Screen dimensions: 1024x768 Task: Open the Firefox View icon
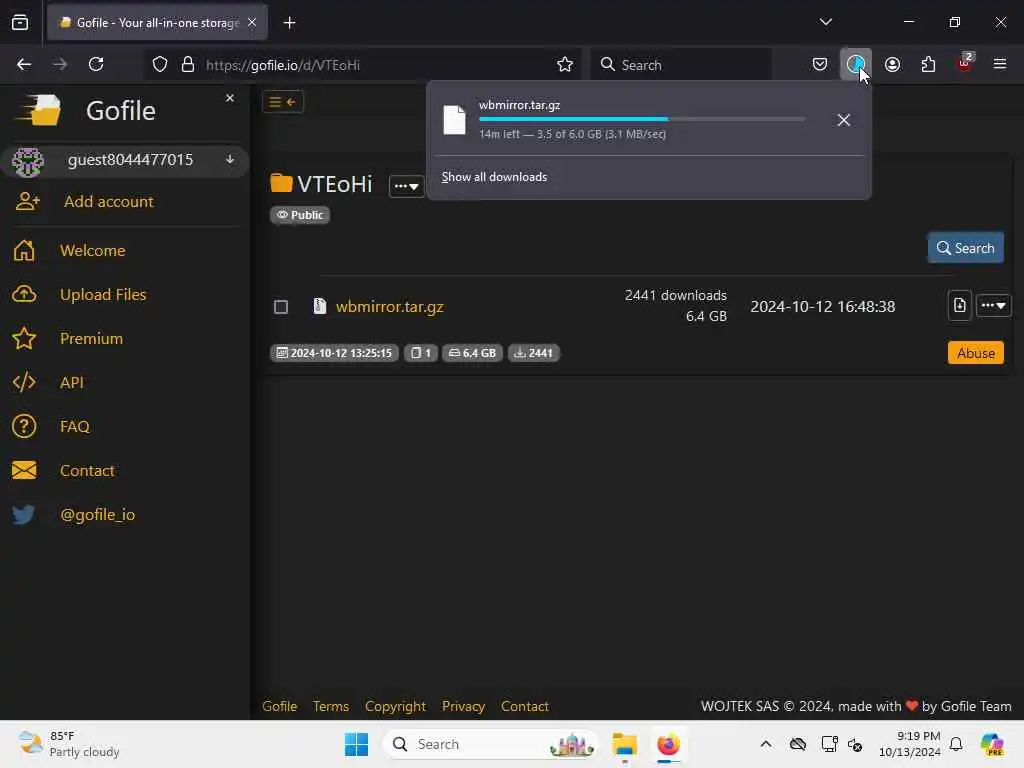pyautogui.click(x=20, y=22)
